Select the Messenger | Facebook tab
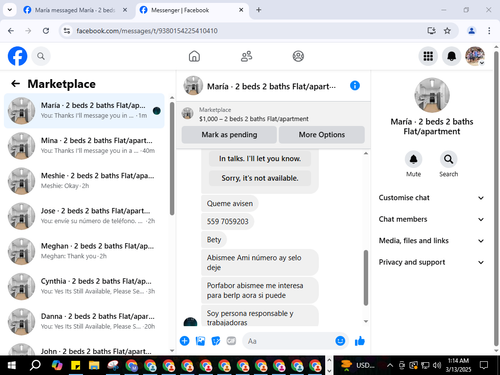The image size is (500, 375). [192, 10]
